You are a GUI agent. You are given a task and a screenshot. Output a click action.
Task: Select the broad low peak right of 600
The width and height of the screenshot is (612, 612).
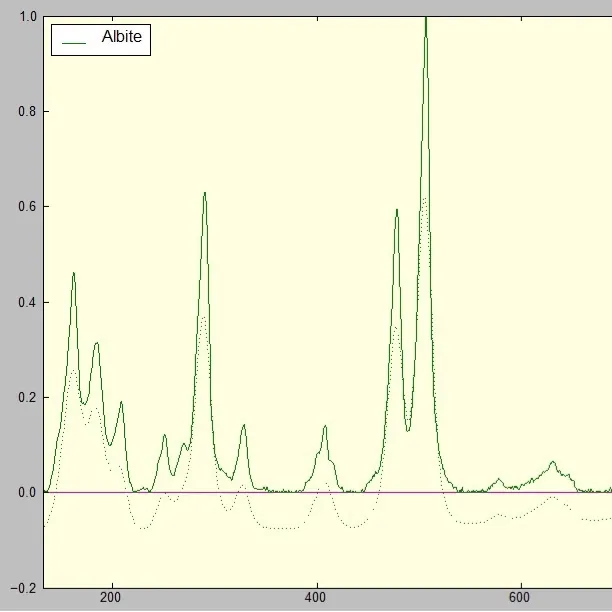tap(552, 464)
